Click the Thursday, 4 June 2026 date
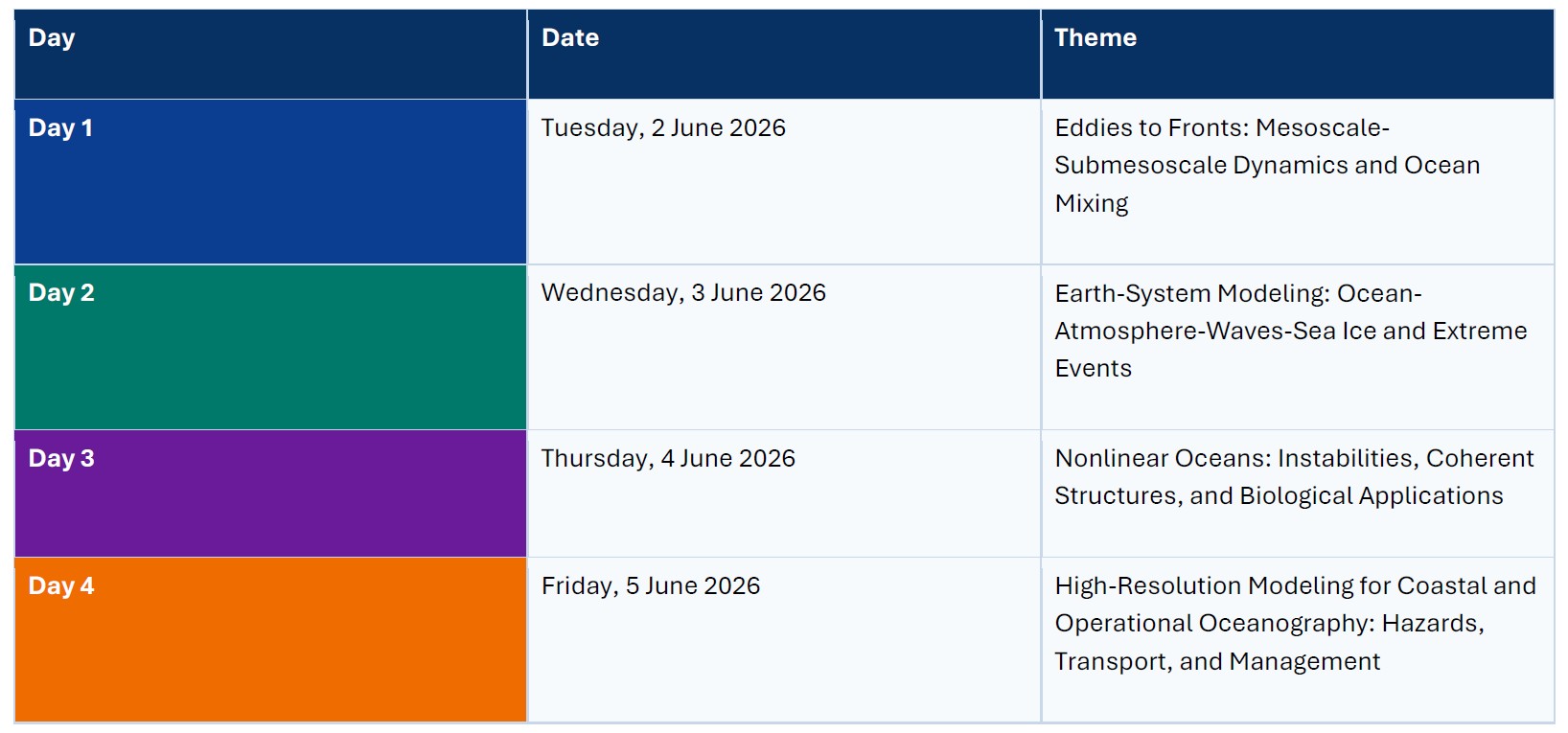This screenshot has height=733, width=1568. point(668,459)
